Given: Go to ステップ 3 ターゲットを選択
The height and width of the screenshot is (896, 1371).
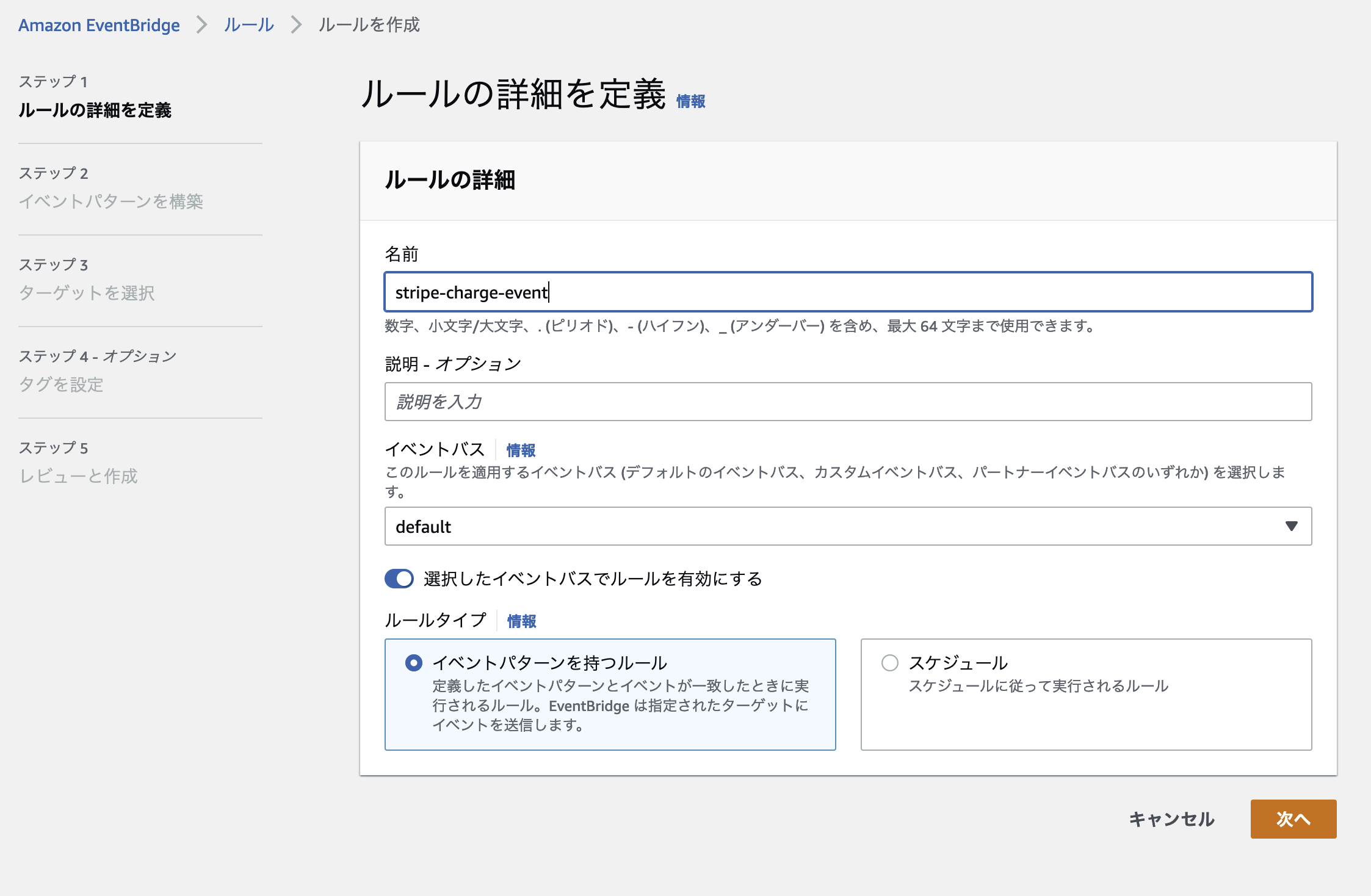Looking at the screenshot, I should [x=87, y=294].
